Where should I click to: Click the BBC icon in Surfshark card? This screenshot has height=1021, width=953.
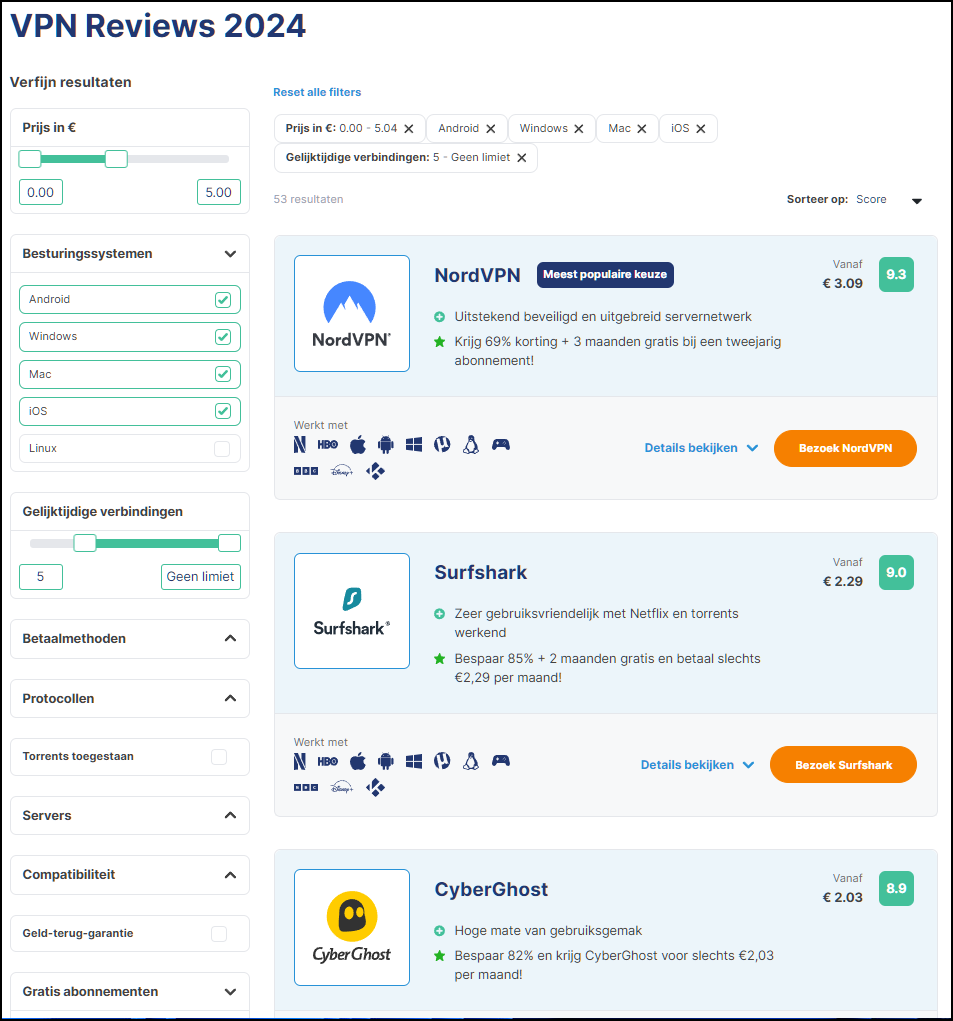pyautogui.click(x=306, y=787)
